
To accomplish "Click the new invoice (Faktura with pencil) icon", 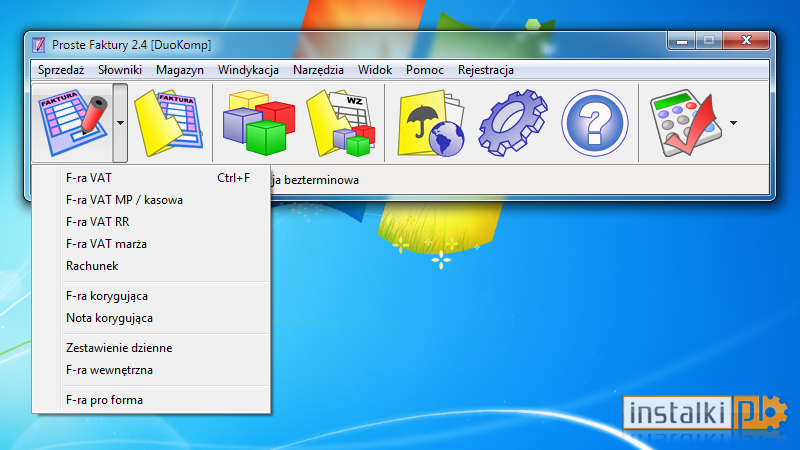I will (x=72, y=122).
